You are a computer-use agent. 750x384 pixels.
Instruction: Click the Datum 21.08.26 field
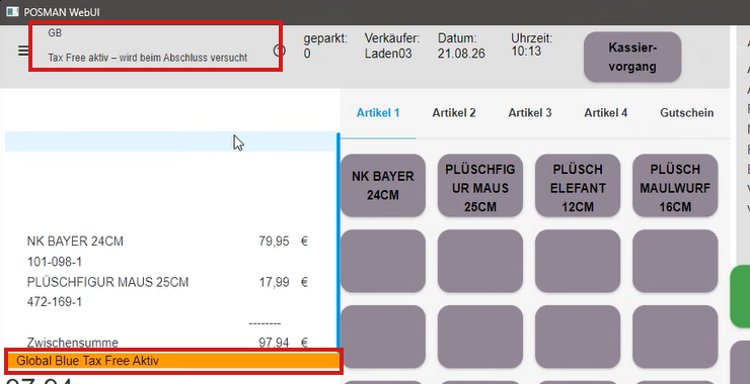click(x=461, y=46)
